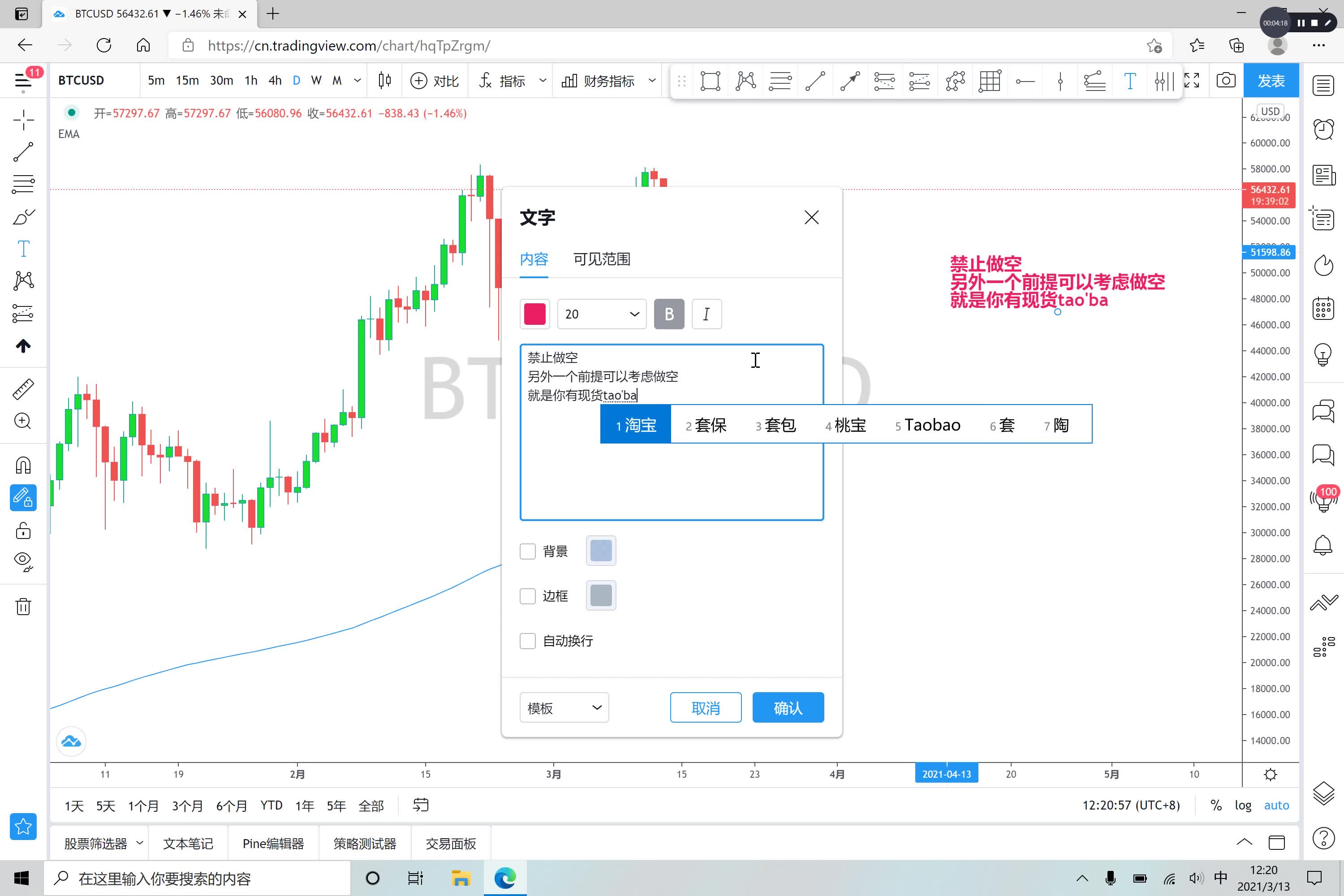
Task: Open the 交易面板 tab
Action: click(451, 843)
